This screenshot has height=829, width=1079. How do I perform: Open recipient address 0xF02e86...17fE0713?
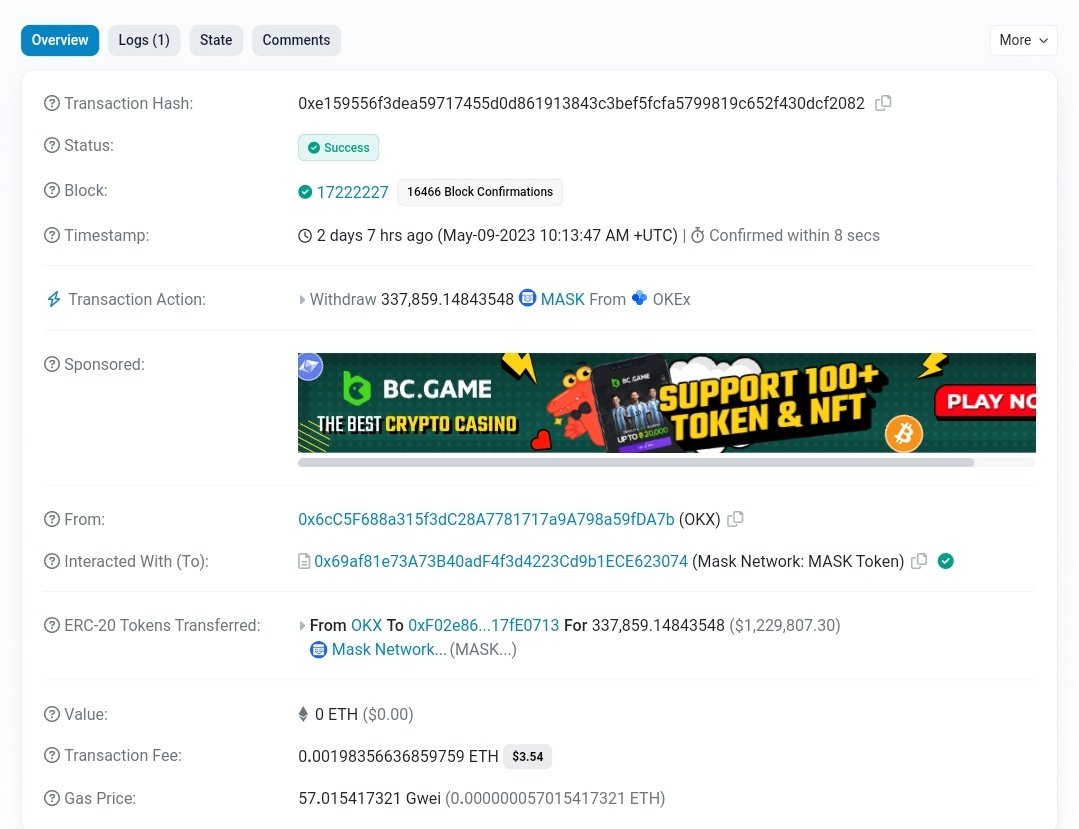(x=484, y=625)
